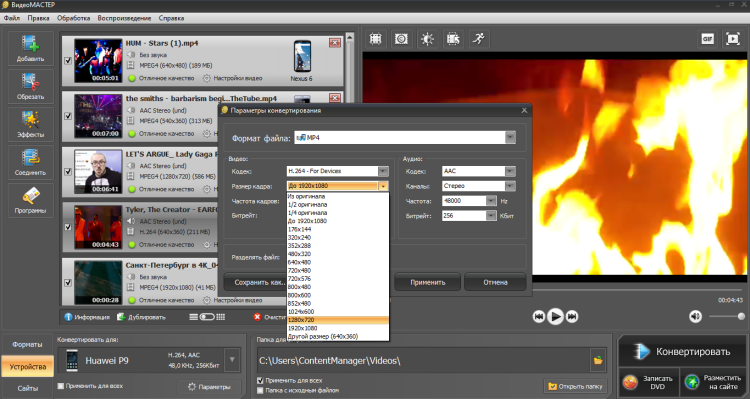The image size is (750, 399).
Task: Click the Информация info button
Action: pos(87,317)
